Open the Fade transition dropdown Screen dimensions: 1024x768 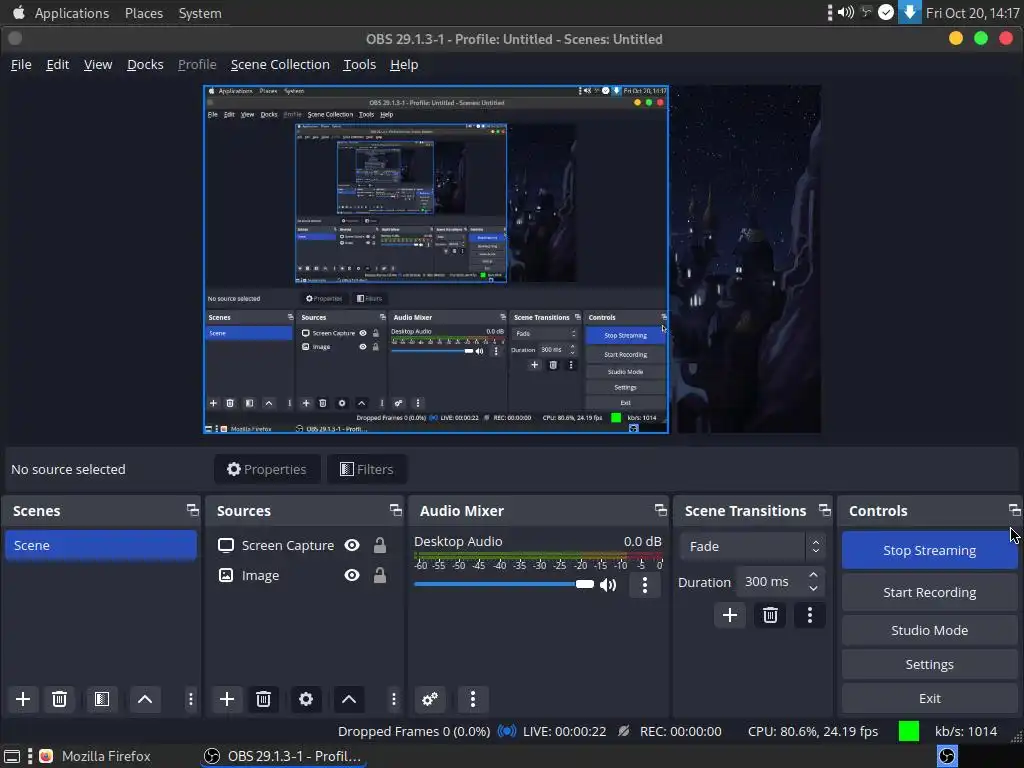tap(752, 546)
